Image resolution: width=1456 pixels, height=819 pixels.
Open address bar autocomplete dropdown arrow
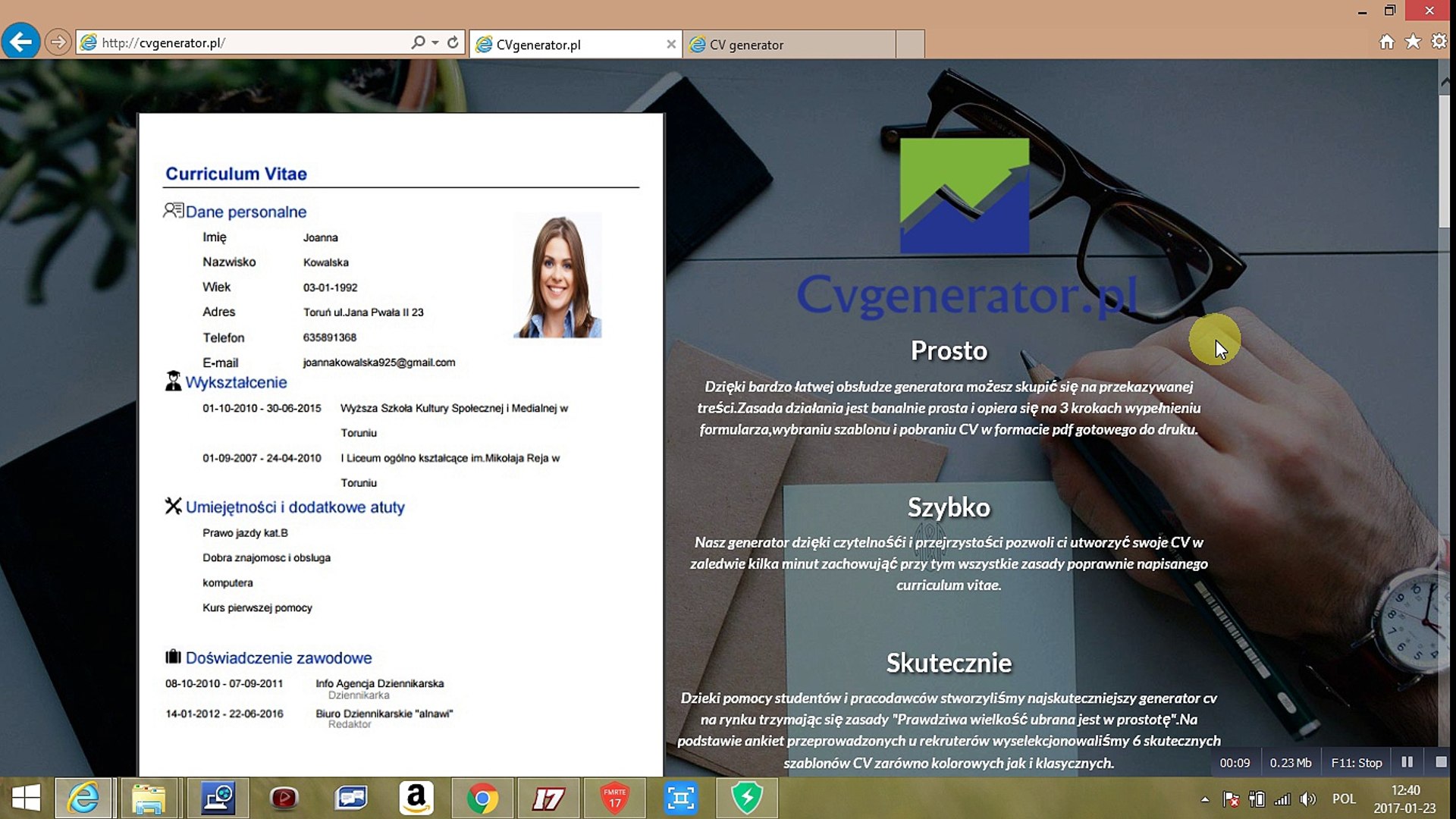pos(435,42)
